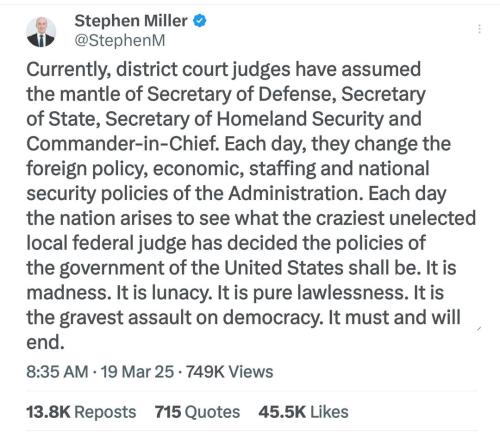
Task: Visit the @StephenM handle link
Action: tap(120, 40)
